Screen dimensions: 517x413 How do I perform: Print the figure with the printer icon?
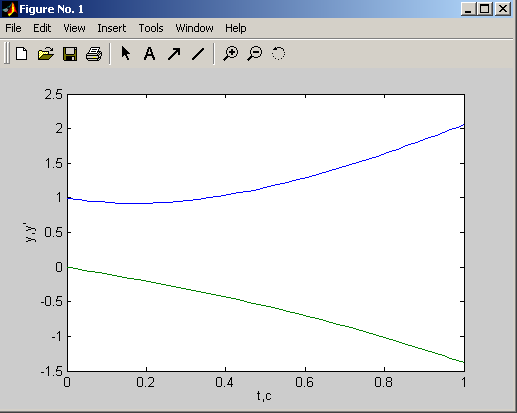coord(94,54)
